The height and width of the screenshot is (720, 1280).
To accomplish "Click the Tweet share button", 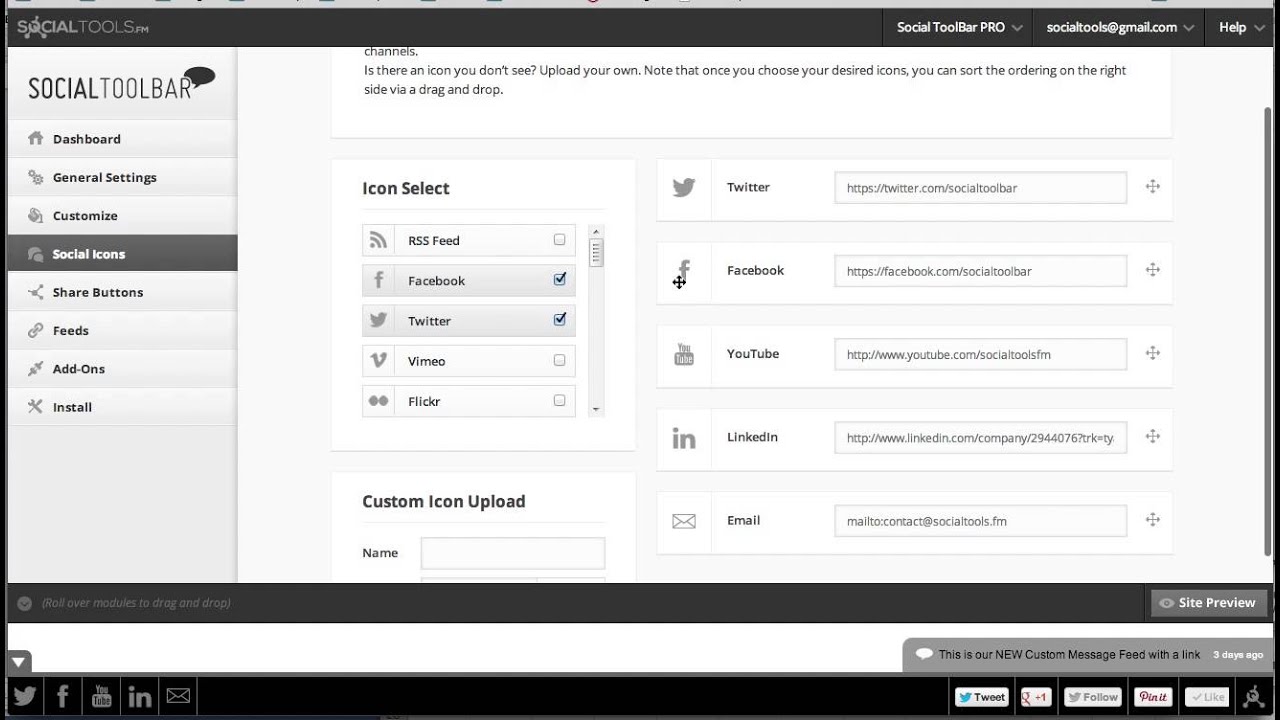I will 981,697.
